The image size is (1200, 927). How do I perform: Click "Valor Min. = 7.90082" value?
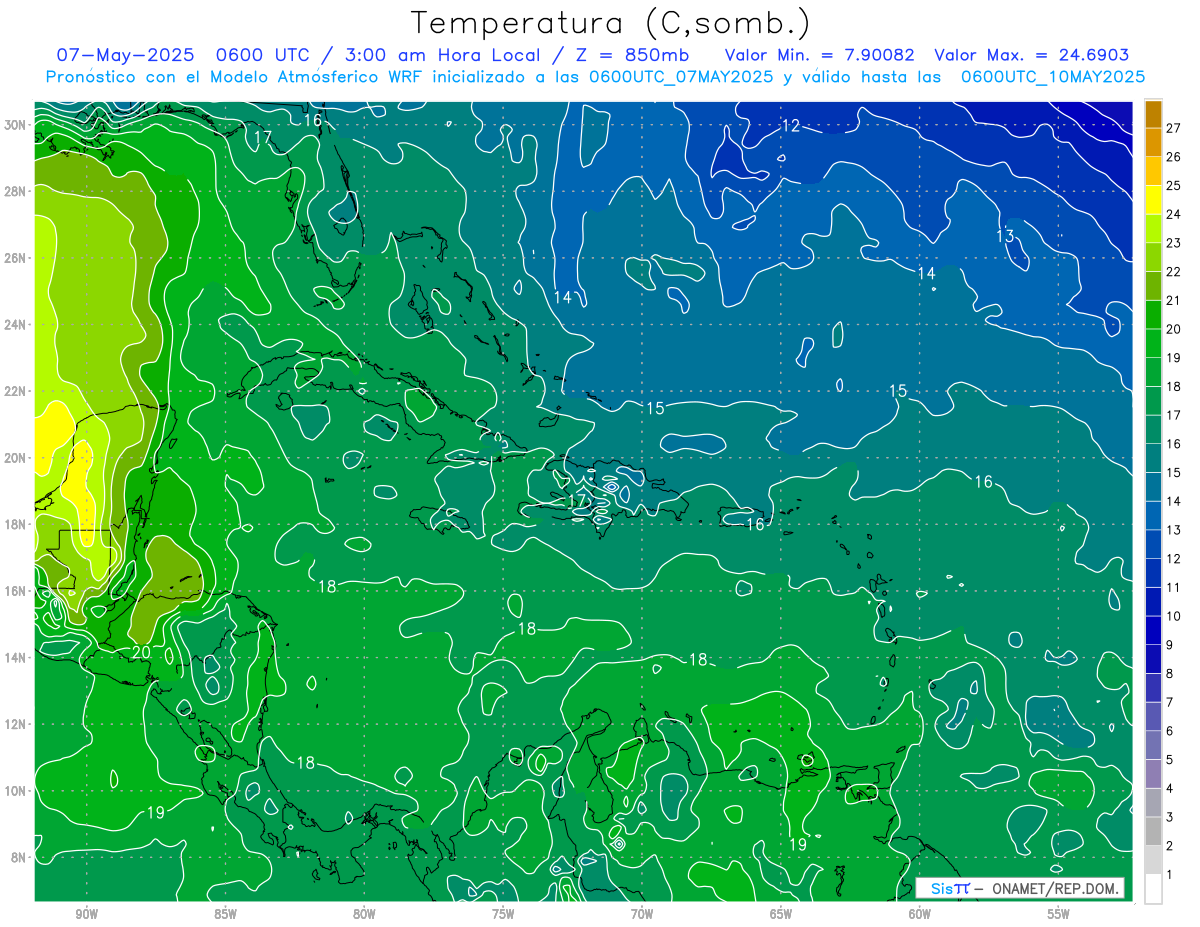(820, 55)
